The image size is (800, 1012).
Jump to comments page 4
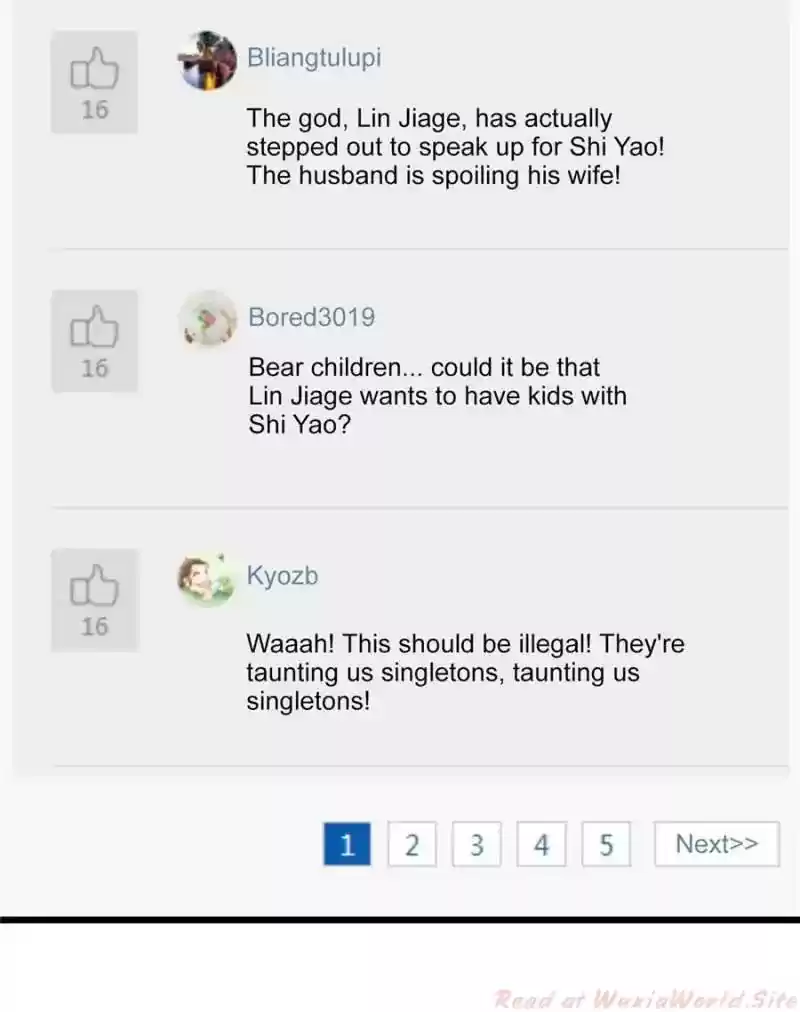pos(541,845)
